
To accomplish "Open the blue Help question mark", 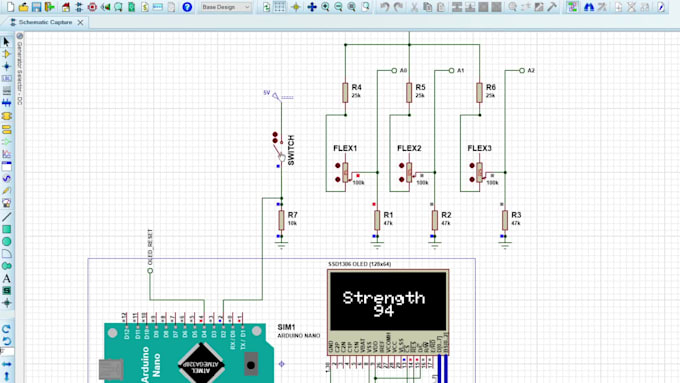I will [x=187, y=7].
